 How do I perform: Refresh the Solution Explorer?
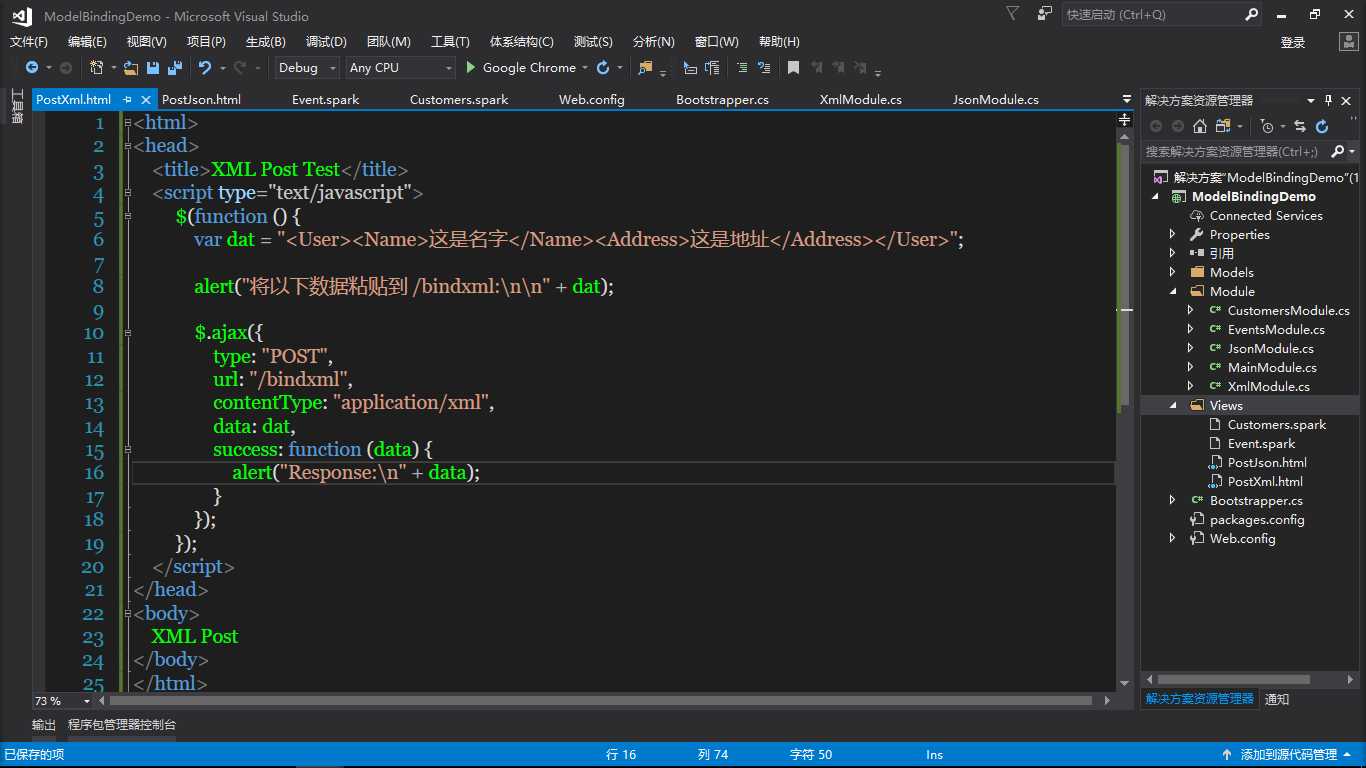click(1322, 126)
